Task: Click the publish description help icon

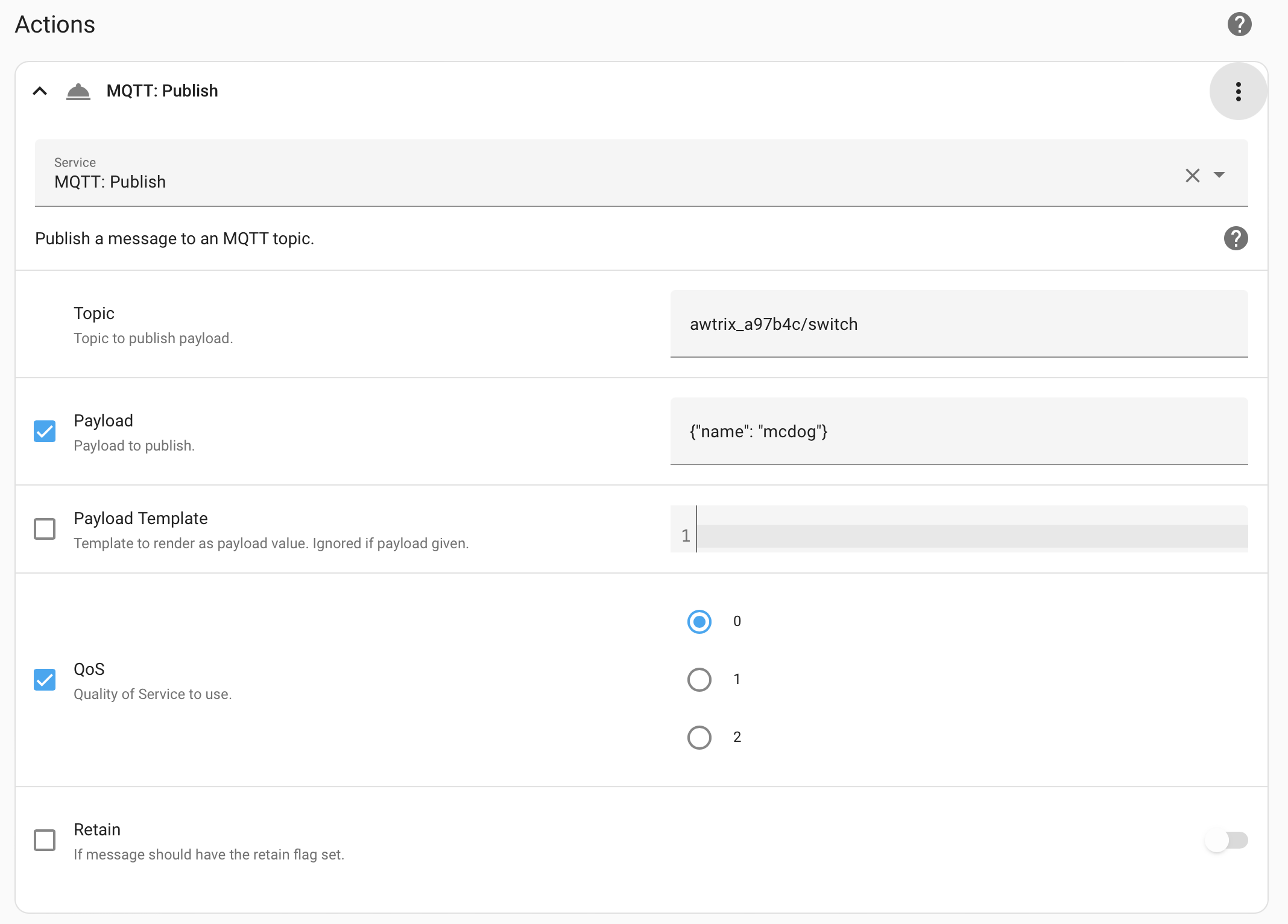Action: [1236, 238]
